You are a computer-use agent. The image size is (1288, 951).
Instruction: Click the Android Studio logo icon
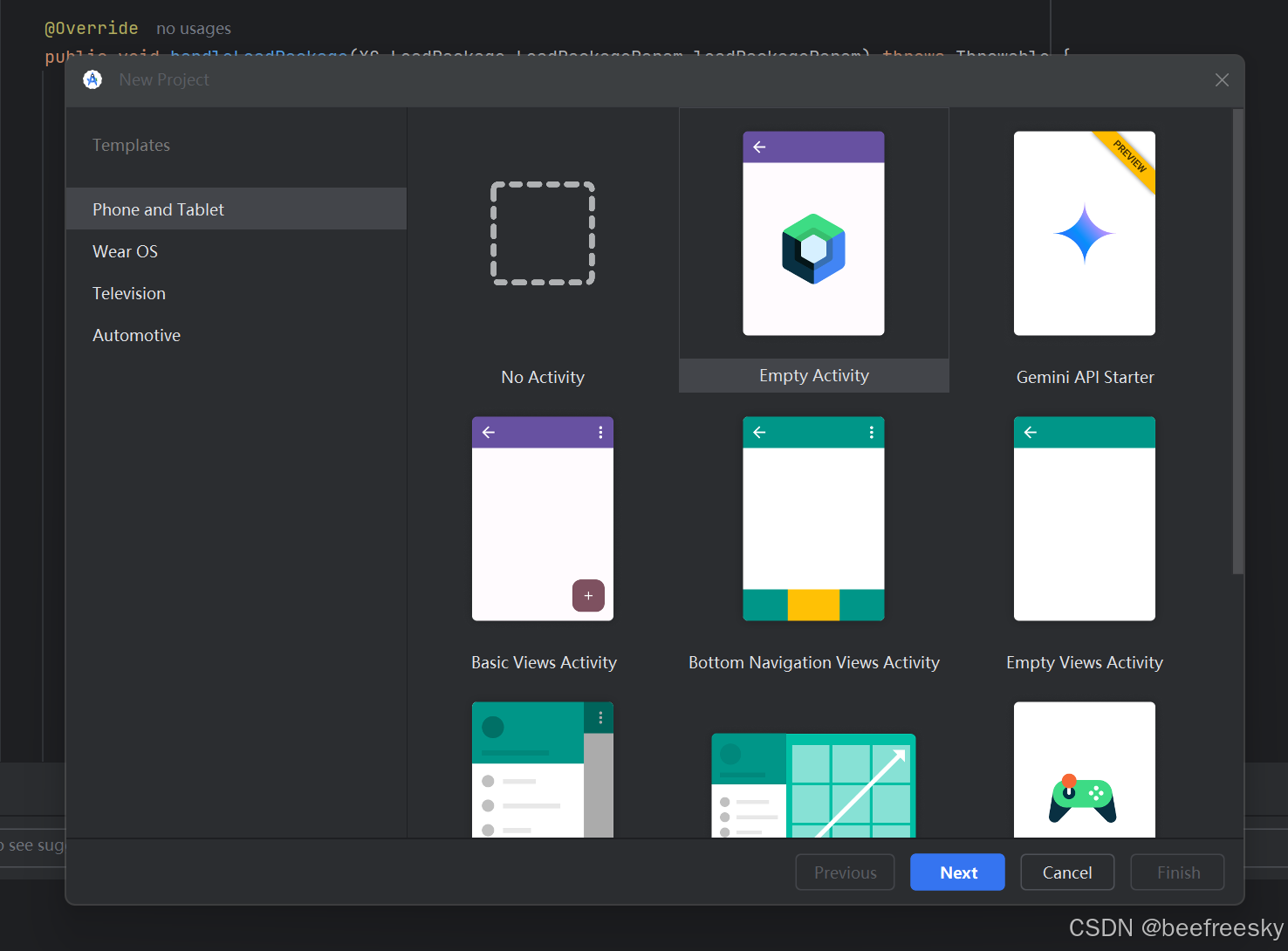[x=92, y=79]
